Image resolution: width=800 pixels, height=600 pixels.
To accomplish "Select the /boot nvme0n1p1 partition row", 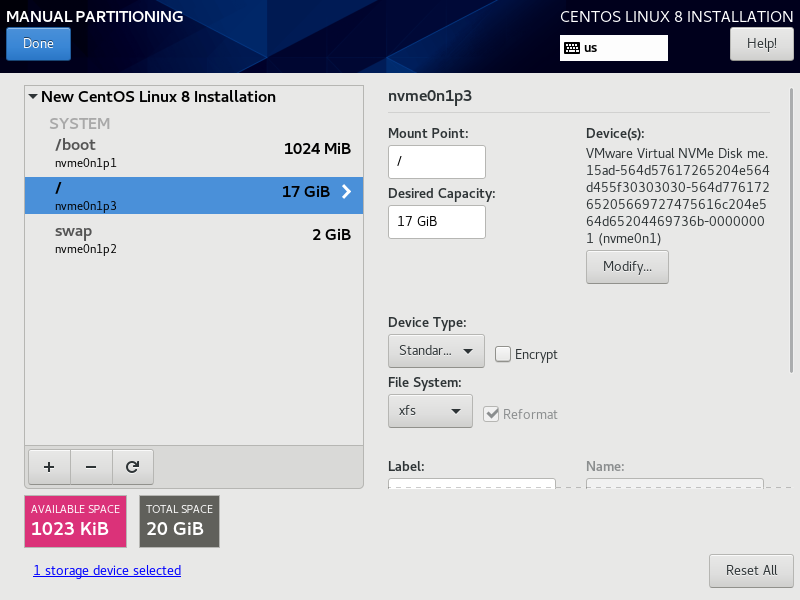I will (x=194, y=153).
